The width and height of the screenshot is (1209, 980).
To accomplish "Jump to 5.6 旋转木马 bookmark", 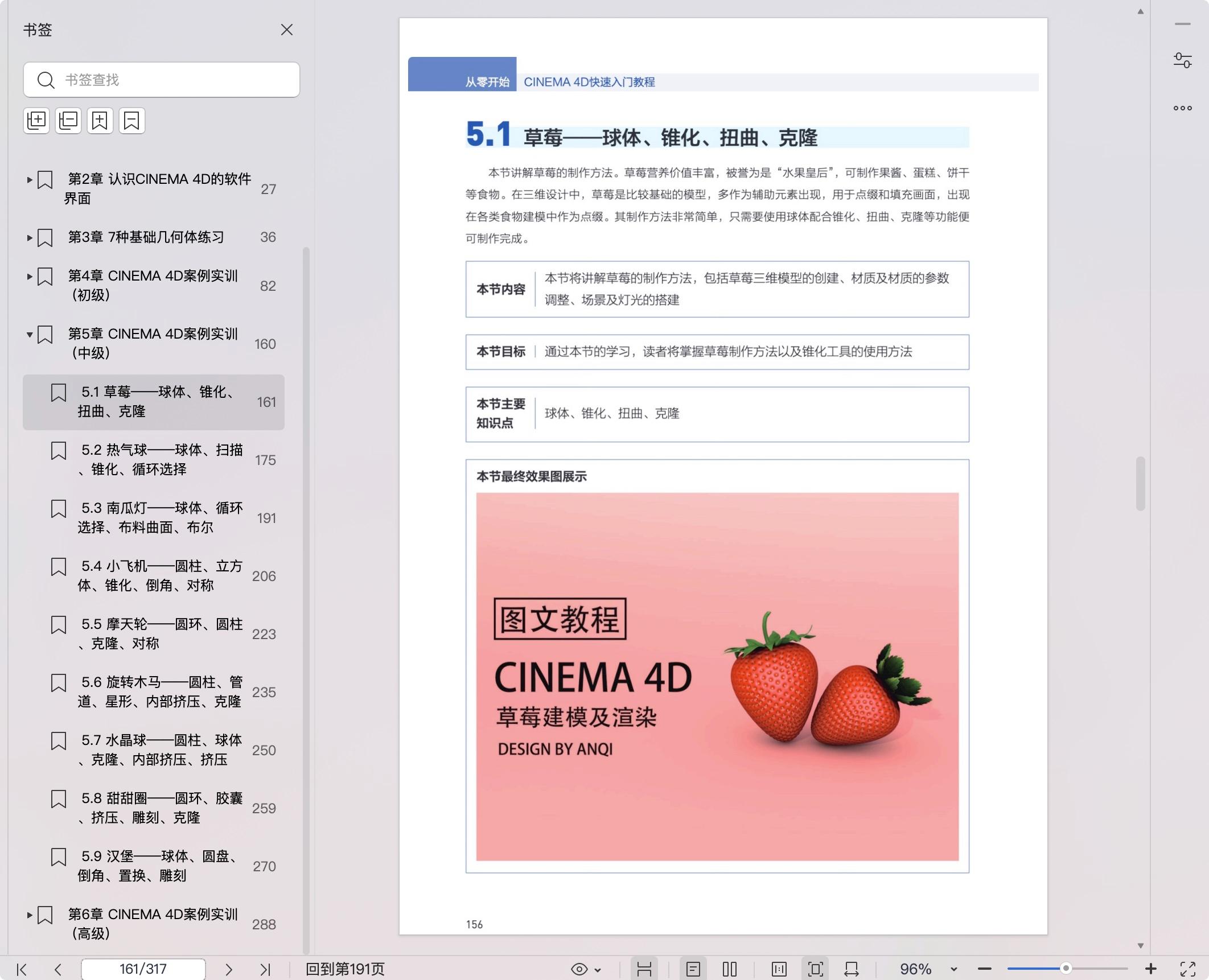I will pyautogui.click(x=160, y=691).
